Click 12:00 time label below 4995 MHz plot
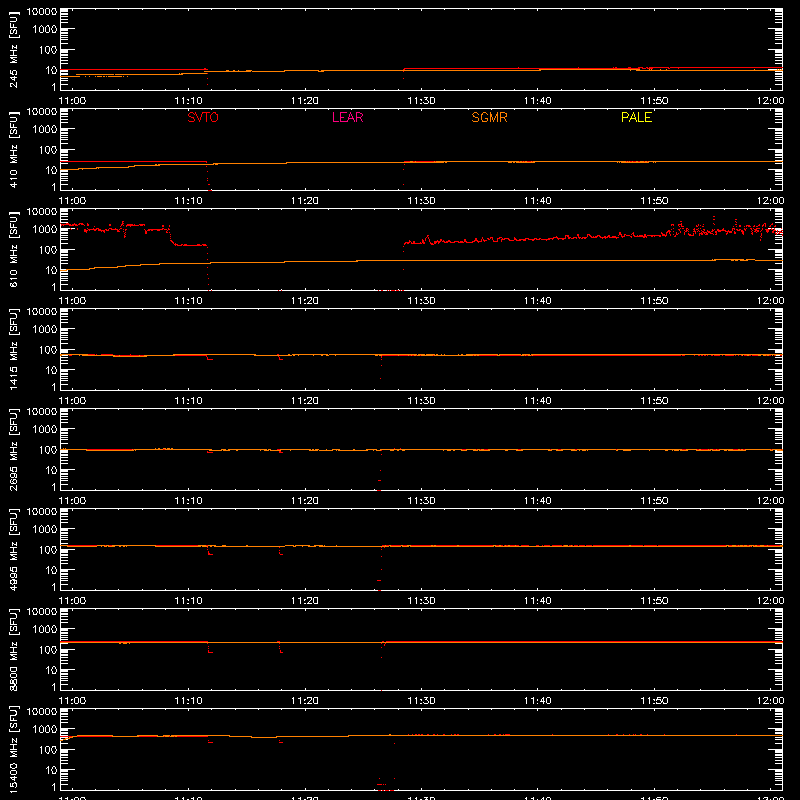This screenshot has width=800, height=800. tap(770, 601)
